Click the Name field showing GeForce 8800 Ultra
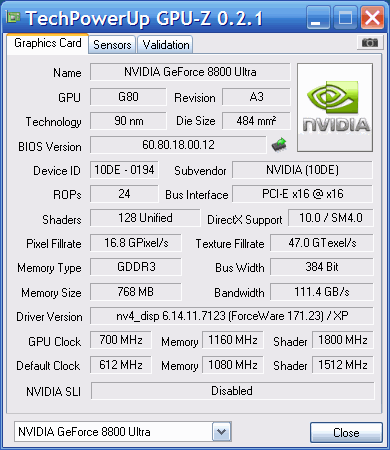Image resolution: width=390 pixels, height=450 pixels. 190,72
